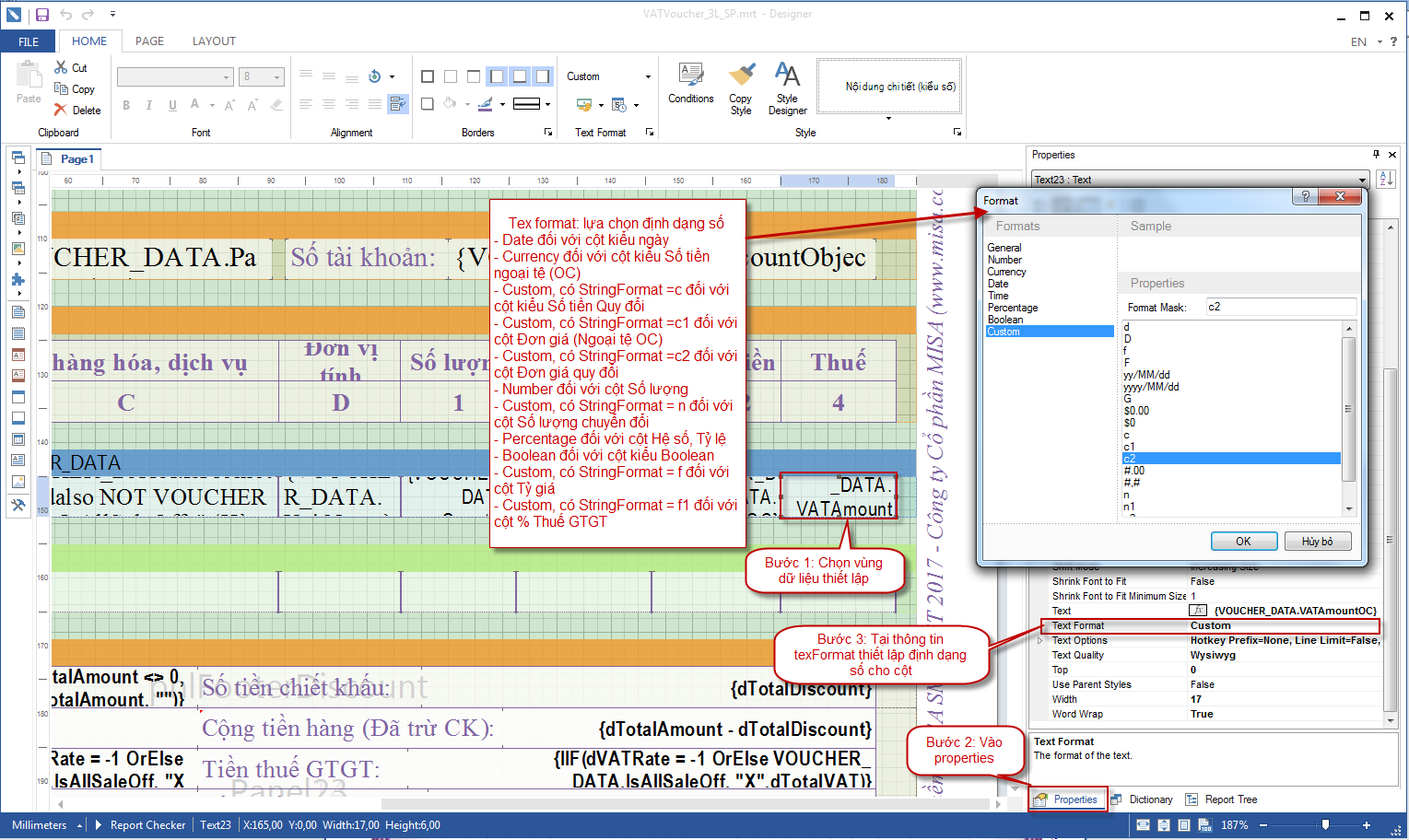Open the Conditions tool
Image resolution: width=1409 pixels, height=840 pixels.
pos(691,83)
